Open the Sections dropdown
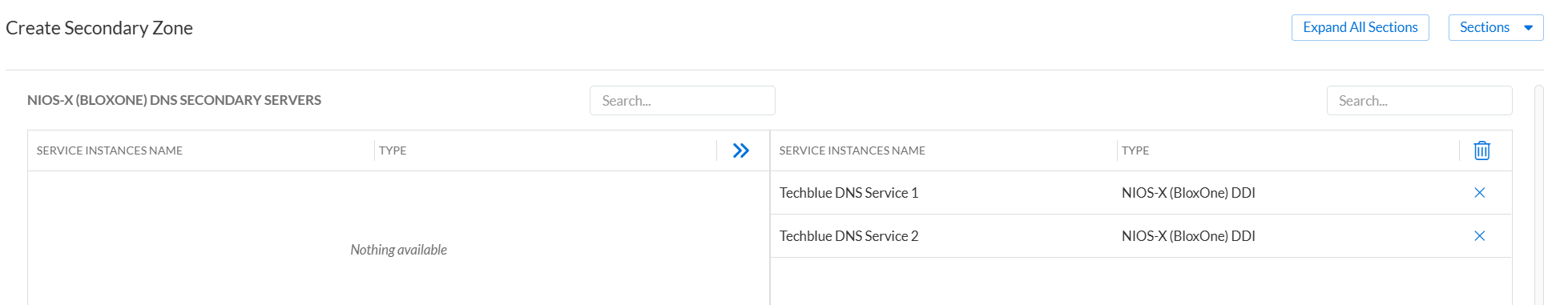 [1495, 27]
